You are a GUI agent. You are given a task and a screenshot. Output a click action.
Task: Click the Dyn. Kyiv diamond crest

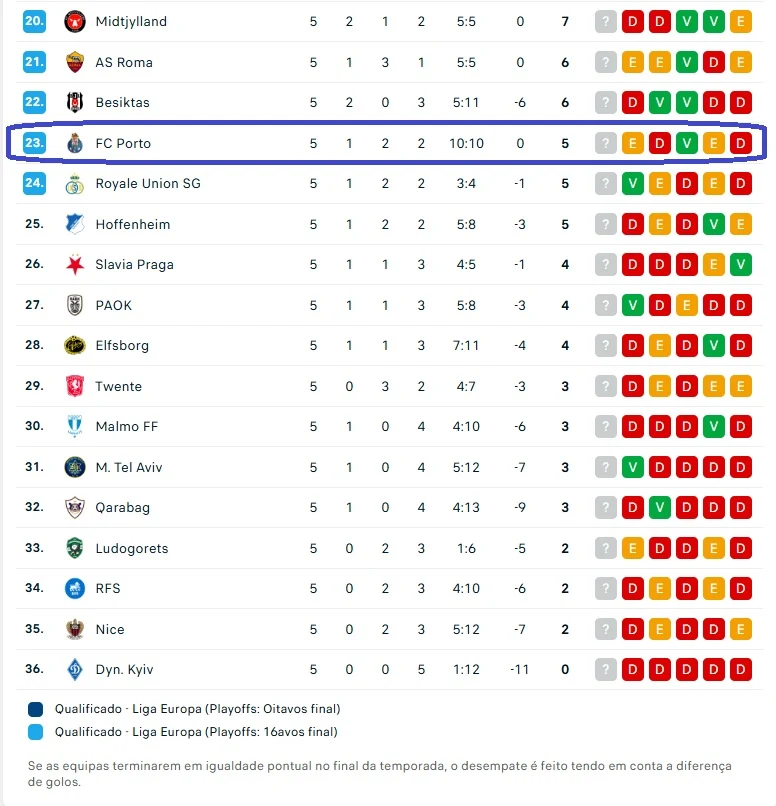pyautogui.click(x=75, y=669)
